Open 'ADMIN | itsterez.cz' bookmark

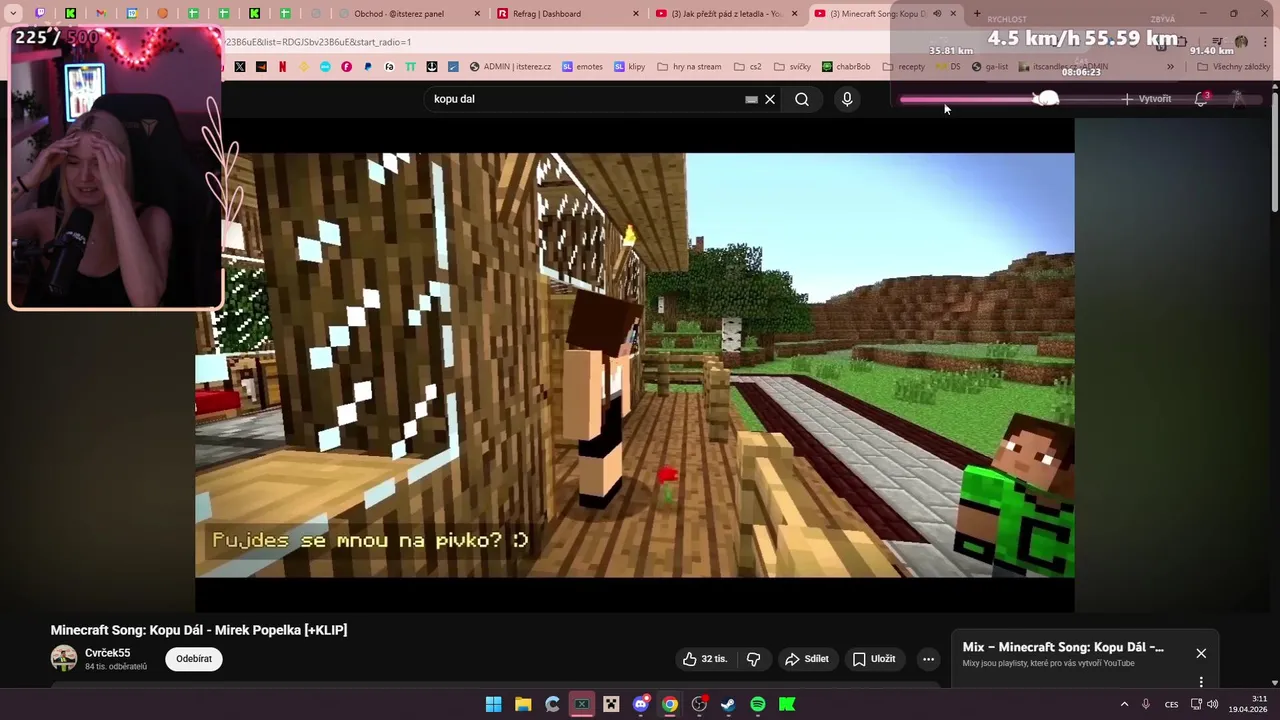pos(509,67)
